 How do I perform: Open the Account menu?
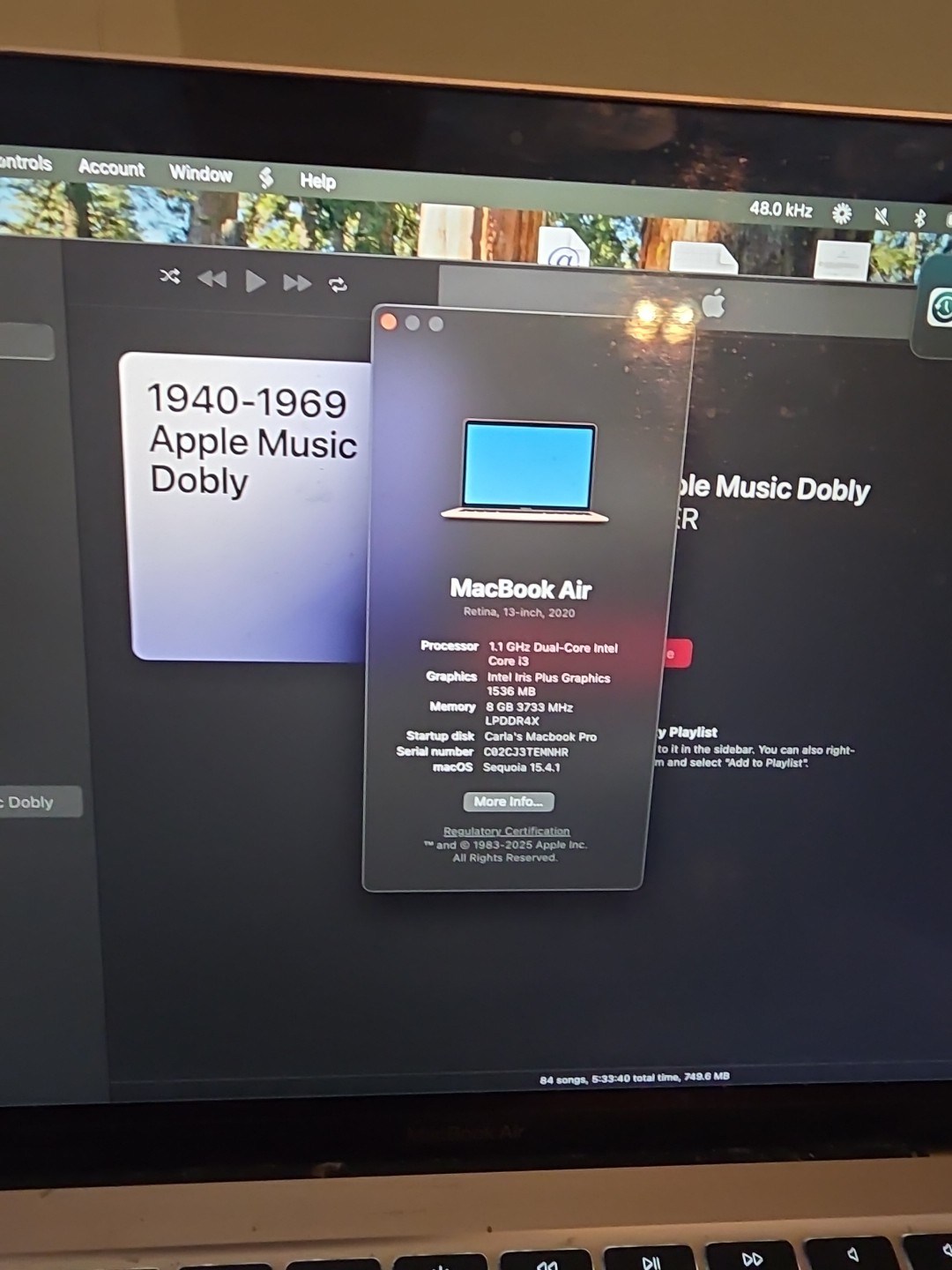click(111, 168)
